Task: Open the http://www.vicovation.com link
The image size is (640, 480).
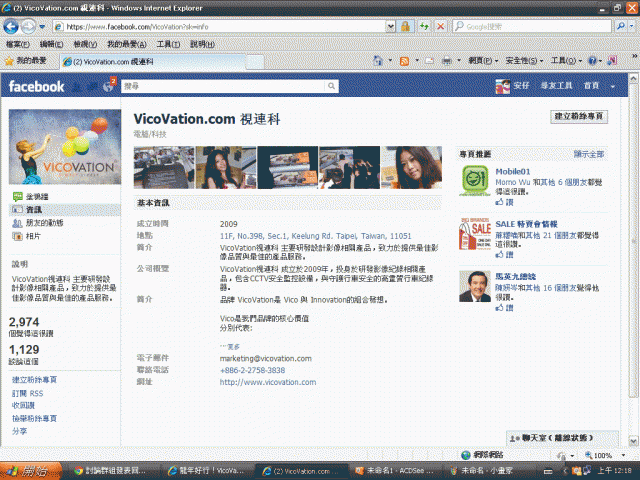Action: (268, 382)
